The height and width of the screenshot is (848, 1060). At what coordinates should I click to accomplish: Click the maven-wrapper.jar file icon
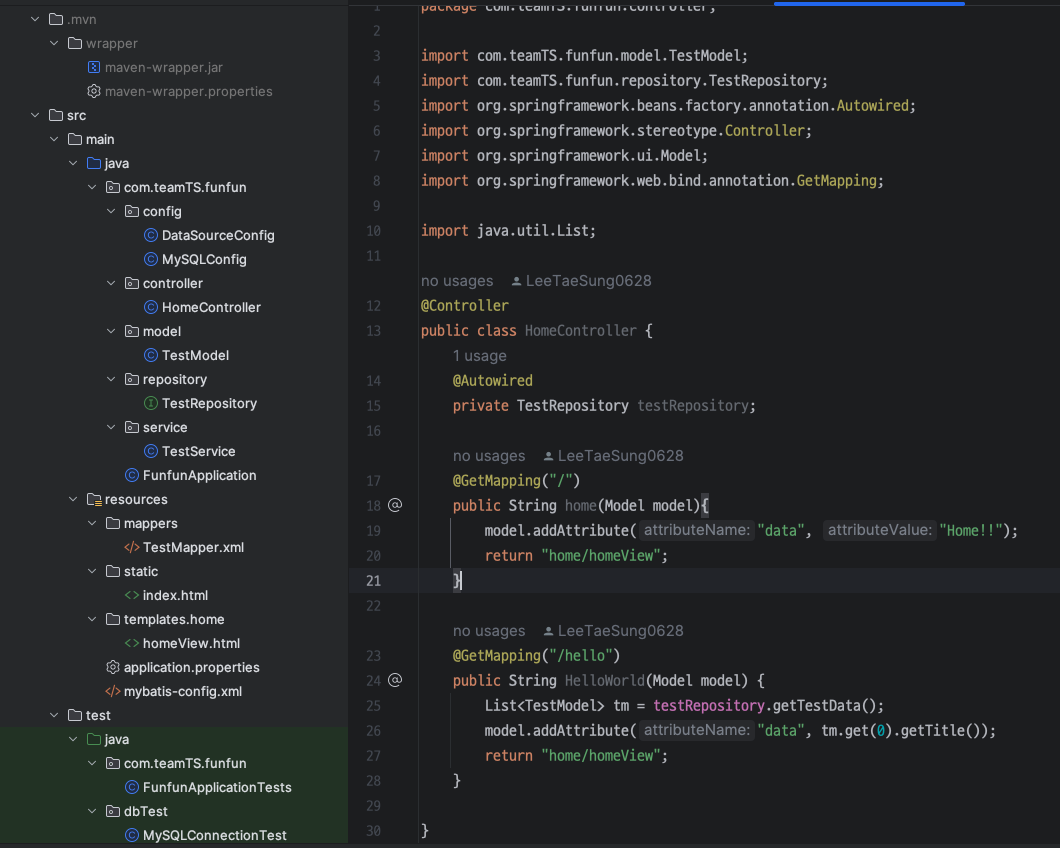[94, 67]
